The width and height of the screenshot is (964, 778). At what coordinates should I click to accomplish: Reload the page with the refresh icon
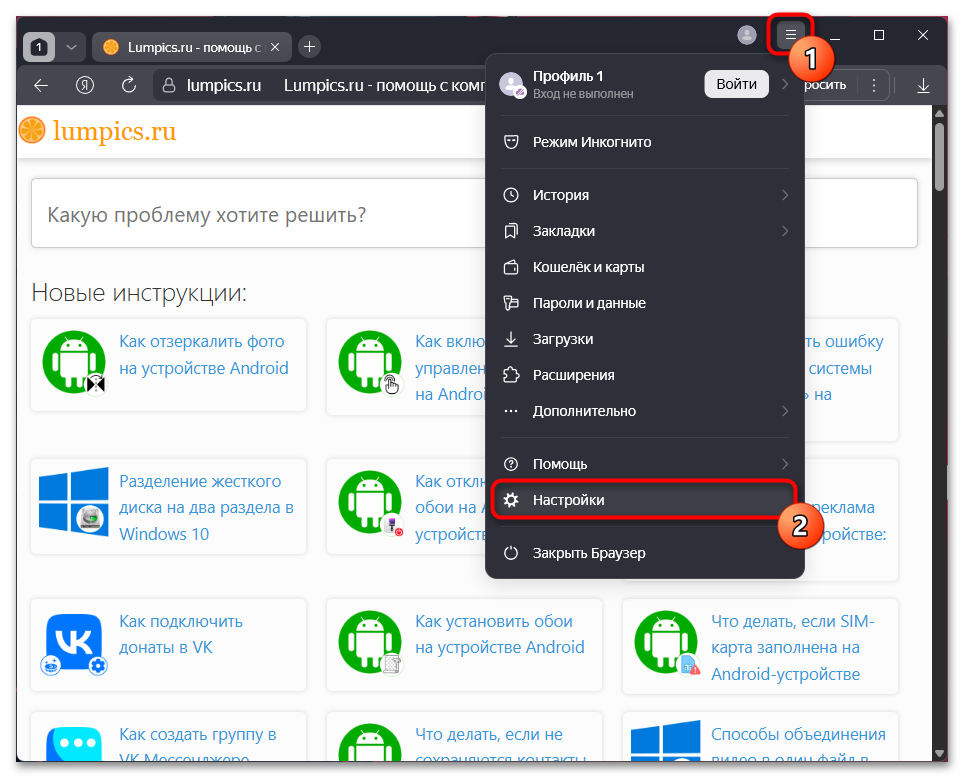coord(128,85)
